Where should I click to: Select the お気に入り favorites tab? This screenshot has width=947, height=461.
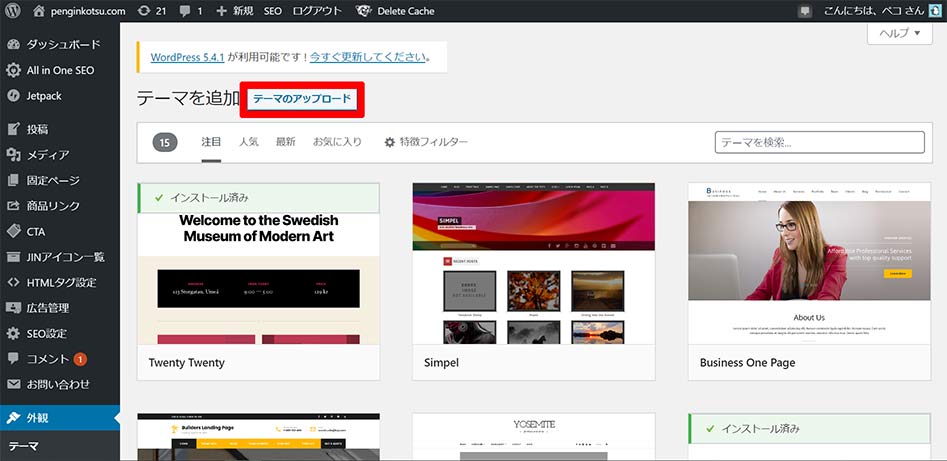coord(337,142)
